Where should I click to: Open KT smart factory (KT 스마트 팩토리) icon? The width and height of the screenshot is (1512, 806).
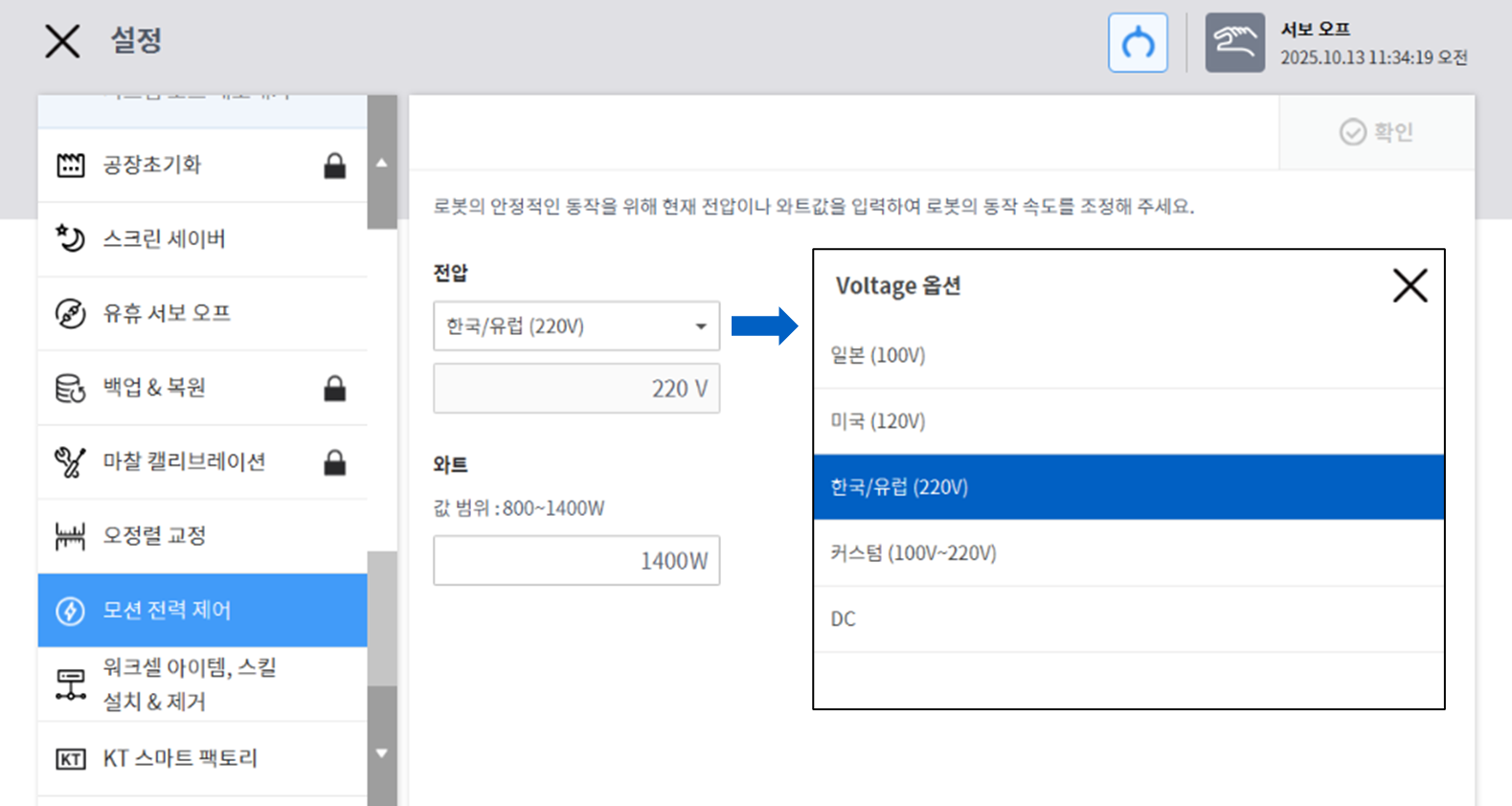(x=70, y=759)
